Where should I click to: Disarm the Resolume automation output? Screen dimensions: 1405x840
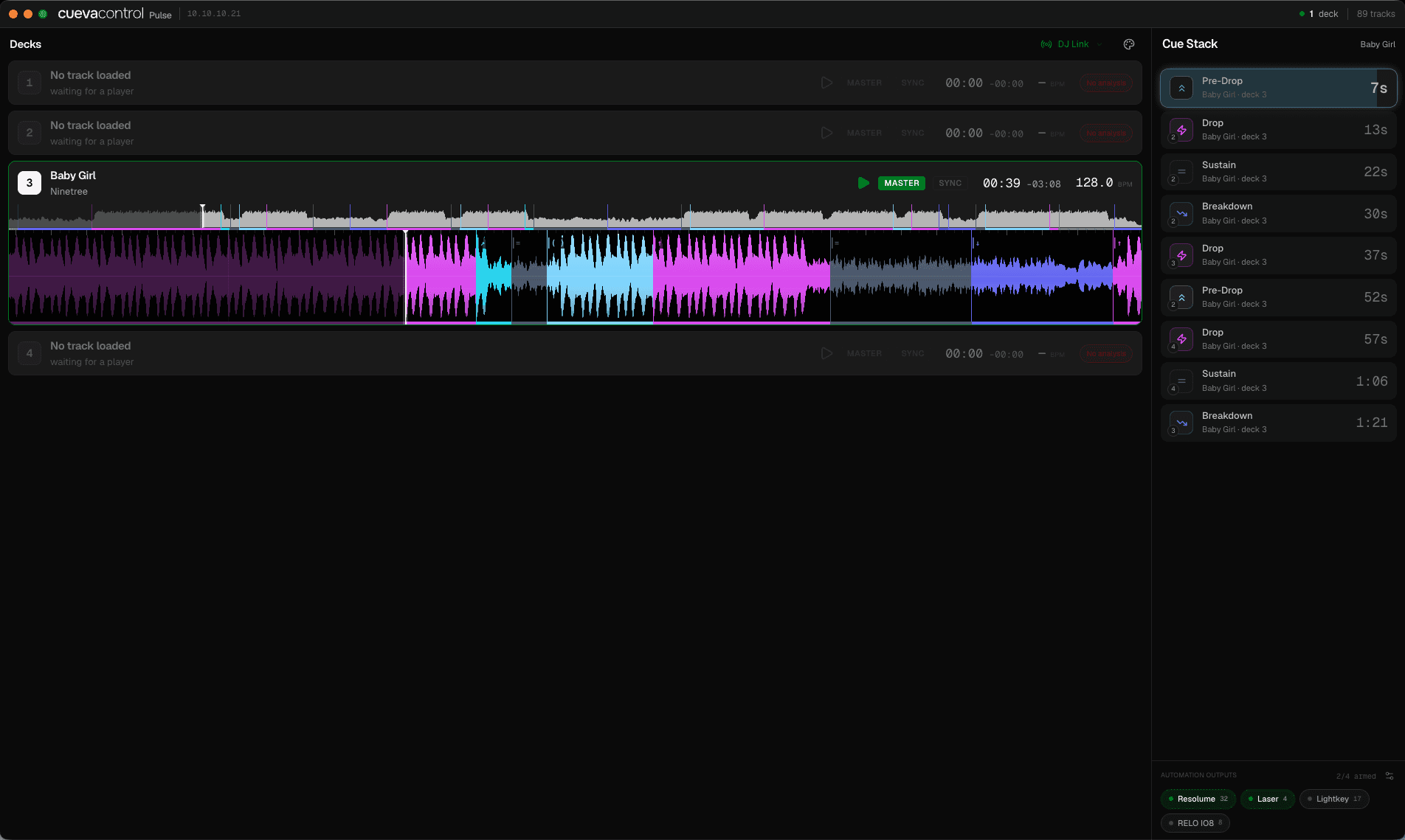click(1198, 799)
